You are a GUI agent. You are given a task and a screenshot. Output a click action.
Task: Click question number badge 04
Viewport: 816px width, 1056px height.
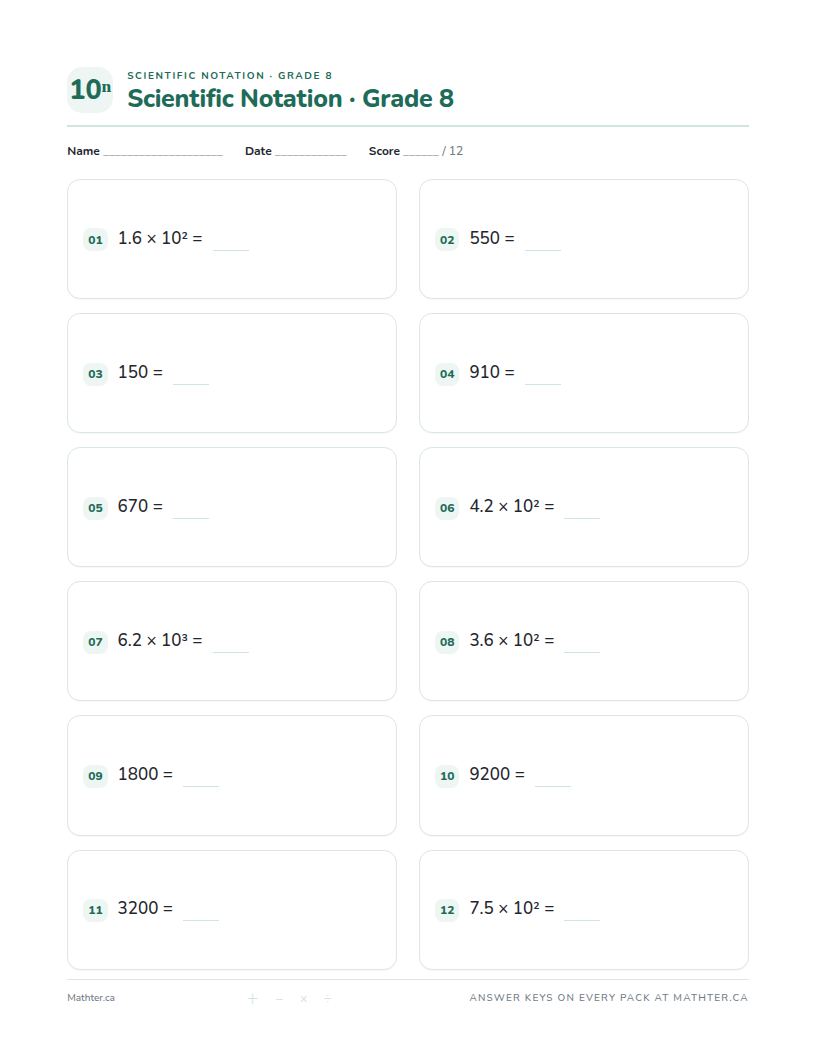447,374
